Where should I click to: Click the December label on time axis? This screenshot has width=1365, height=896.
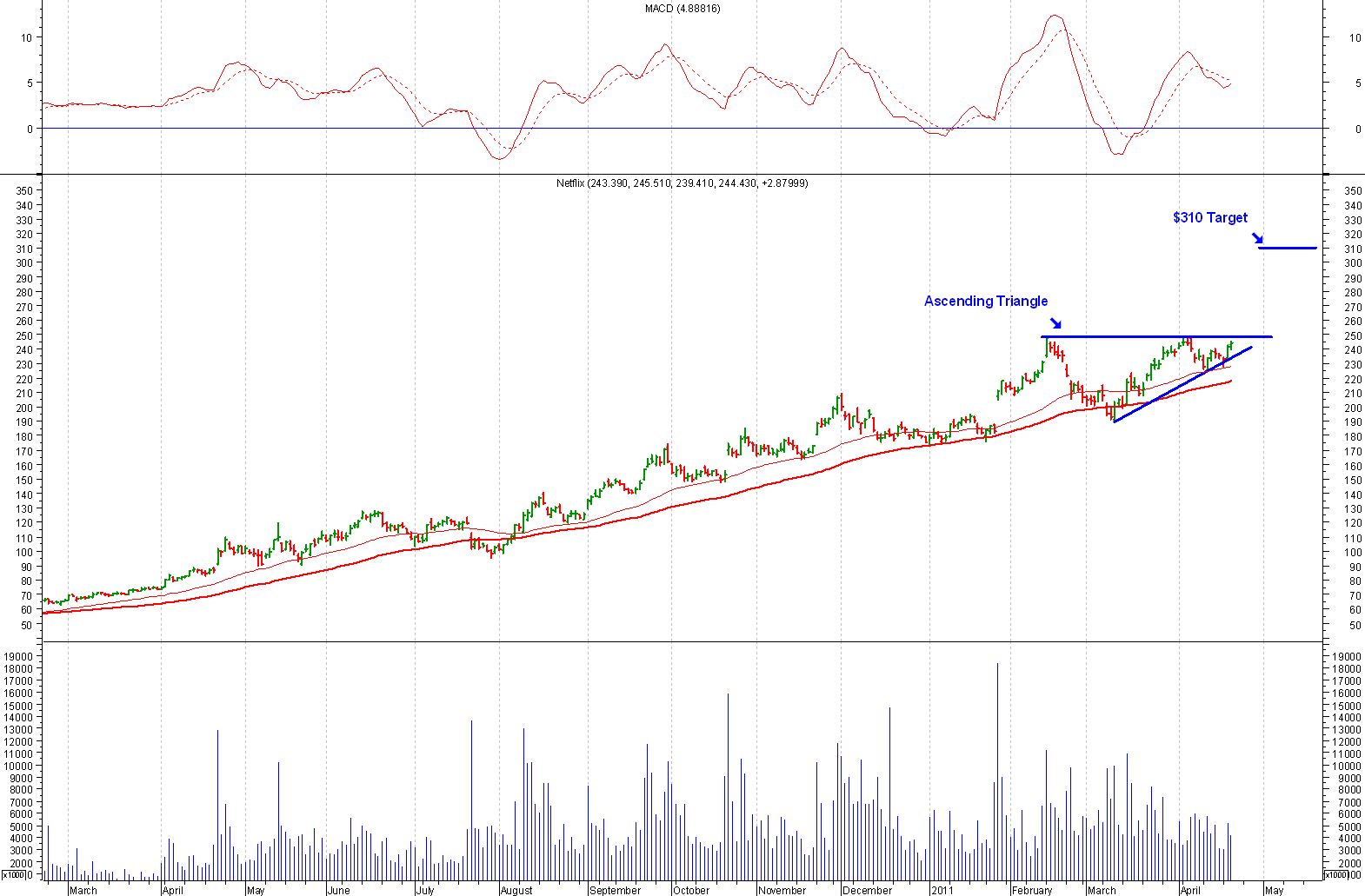point(868,890)
